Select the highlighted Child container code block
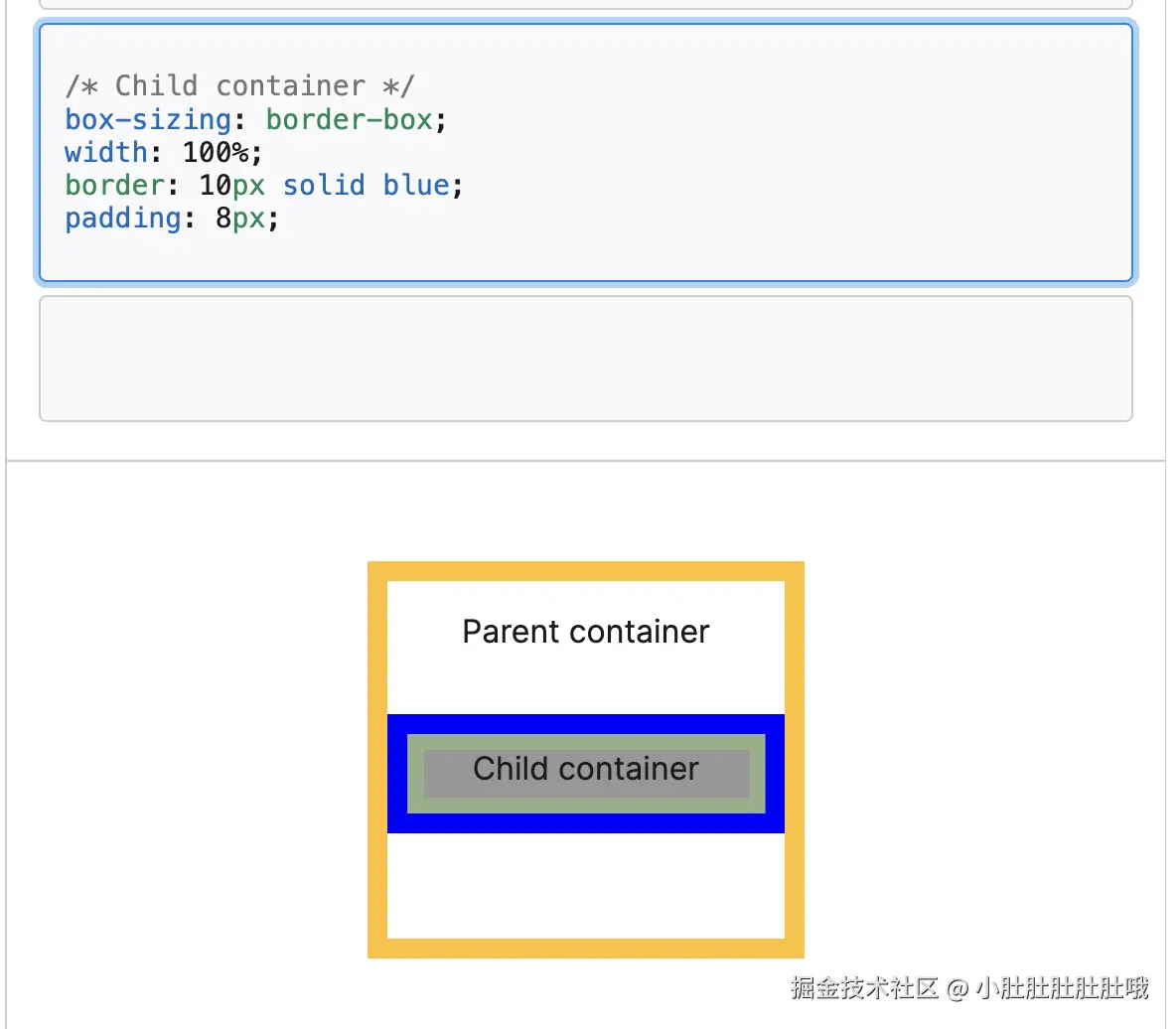This screenshot has width=1176, height=1029. point(586,153)
